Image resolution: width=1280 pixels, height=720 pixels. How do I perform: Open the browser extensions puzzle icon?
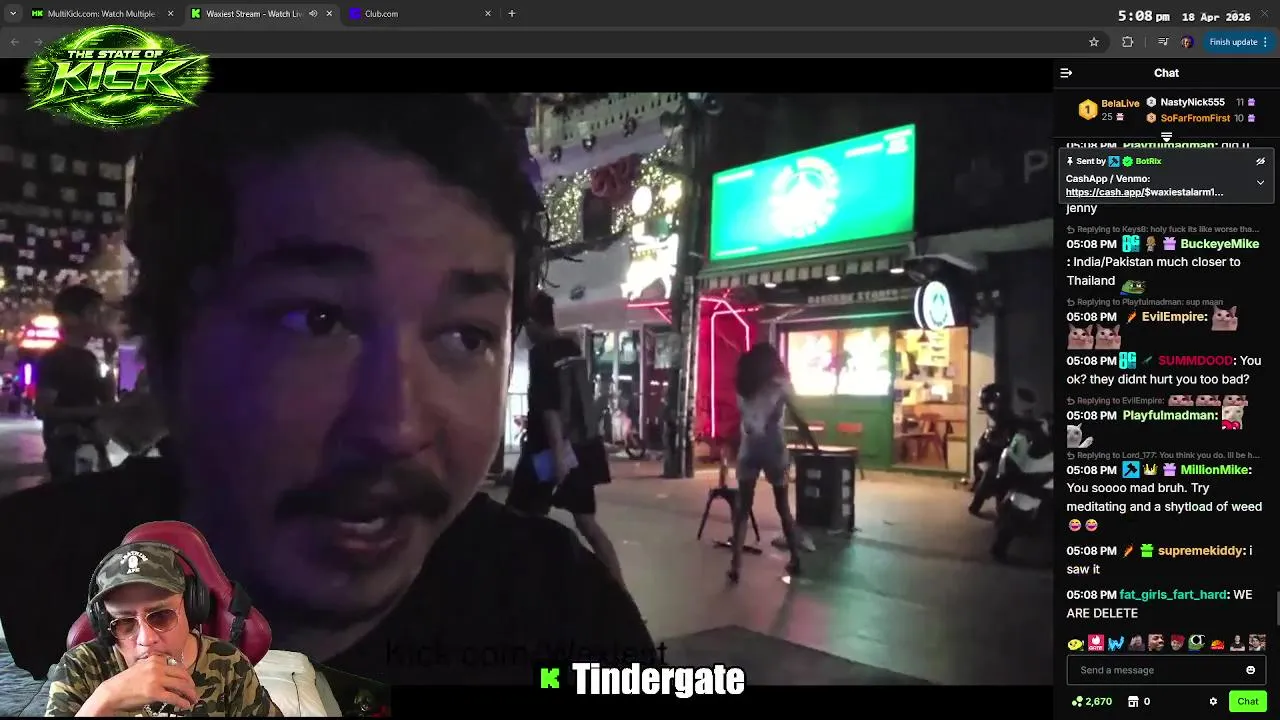[x=1128, y=42]
